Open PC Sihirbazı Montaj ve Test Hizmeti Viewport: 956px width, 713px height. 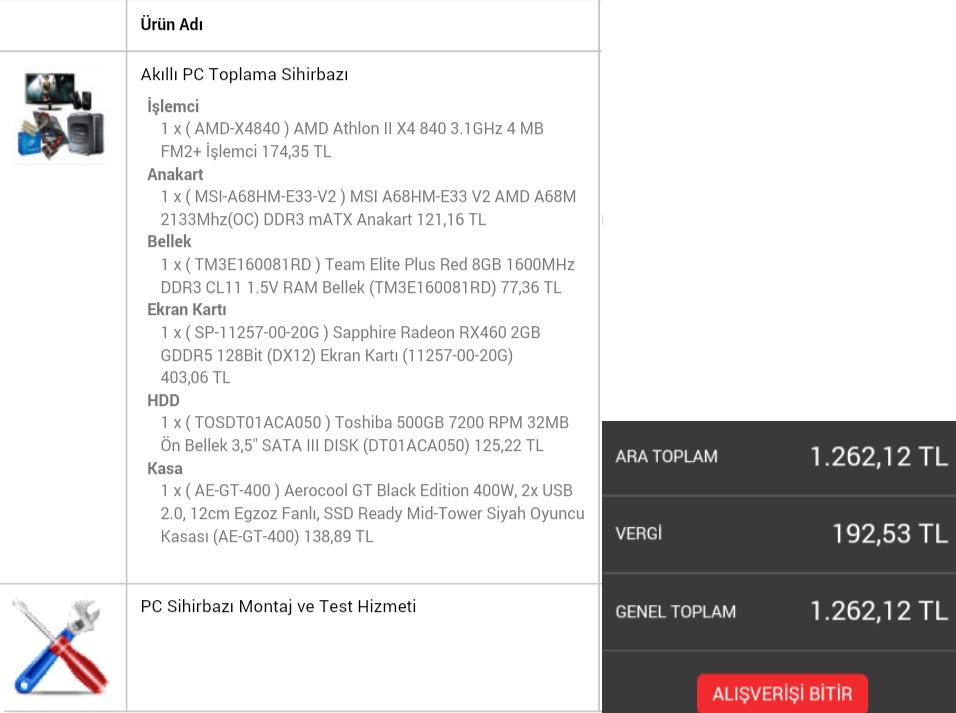278,606
